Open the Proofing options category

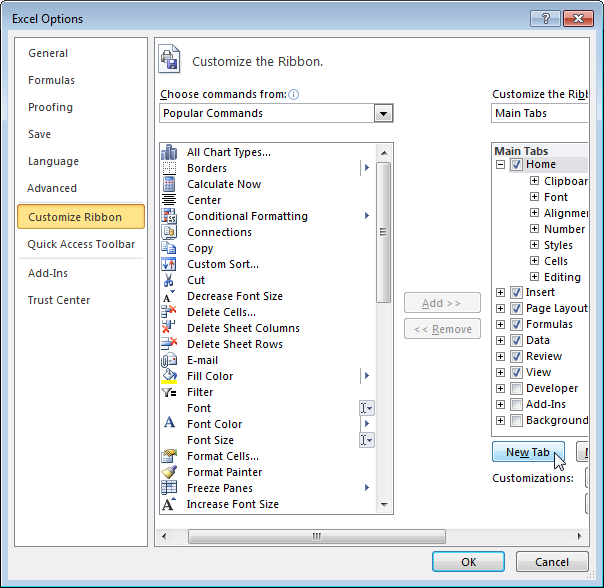[50, 107]
